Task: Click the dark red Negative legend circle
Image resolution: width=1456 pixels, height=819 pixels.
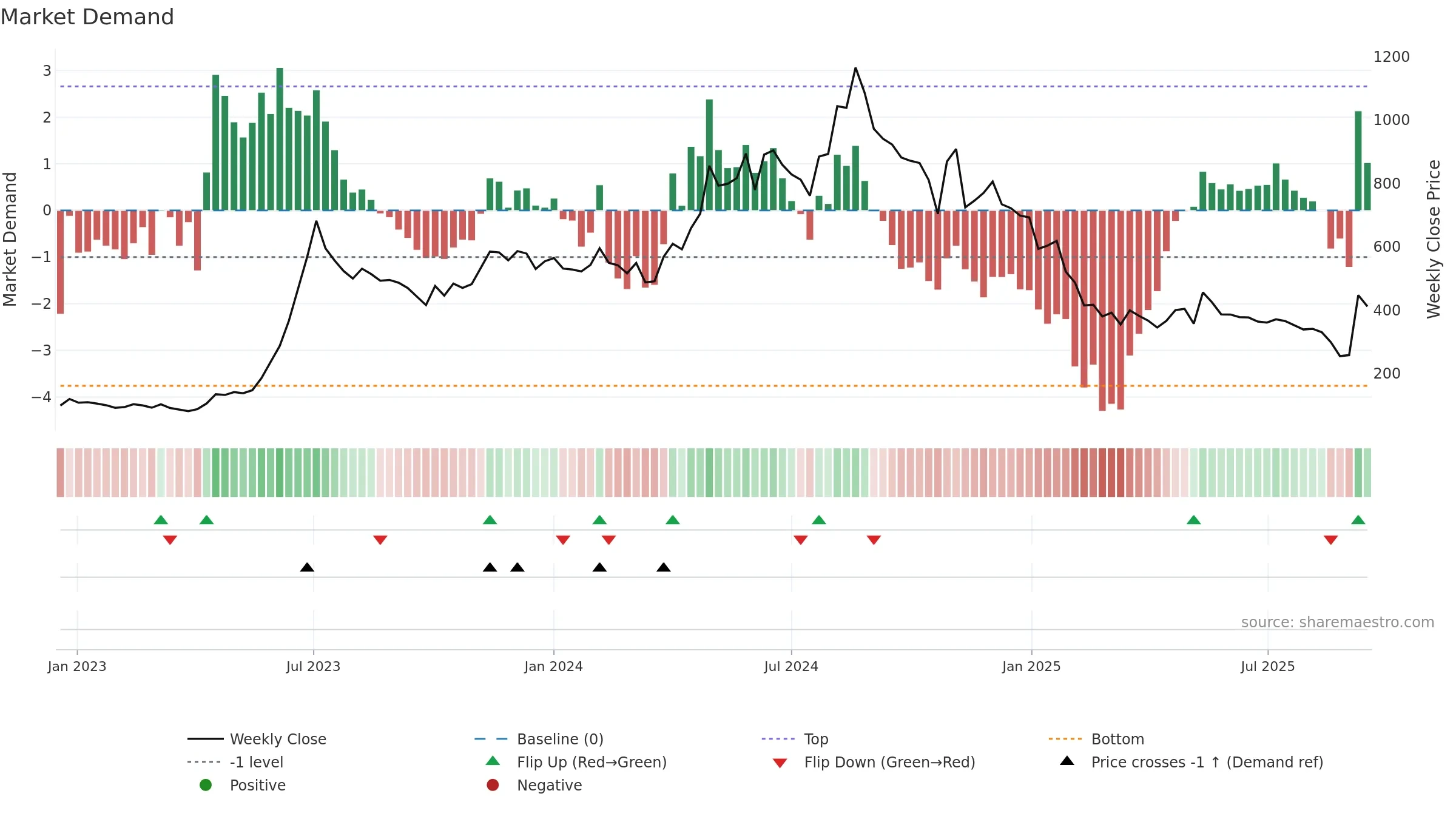Action: (x=493, y=785)
